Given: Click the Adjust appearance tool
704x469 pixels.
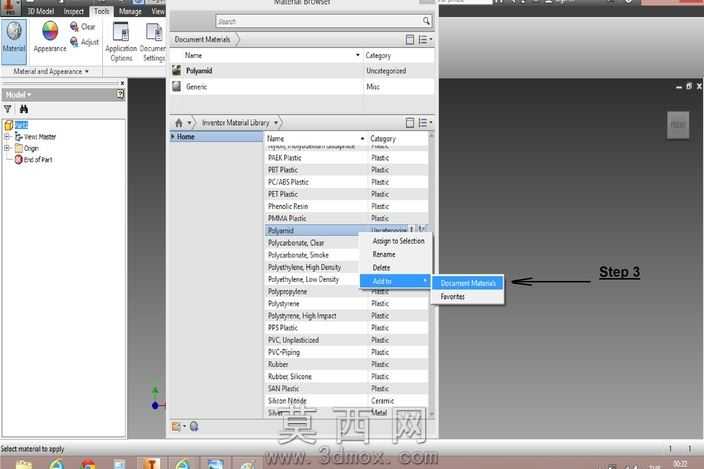Looking at the screenshot, I should pyautogui.click(x=84, y=42).
